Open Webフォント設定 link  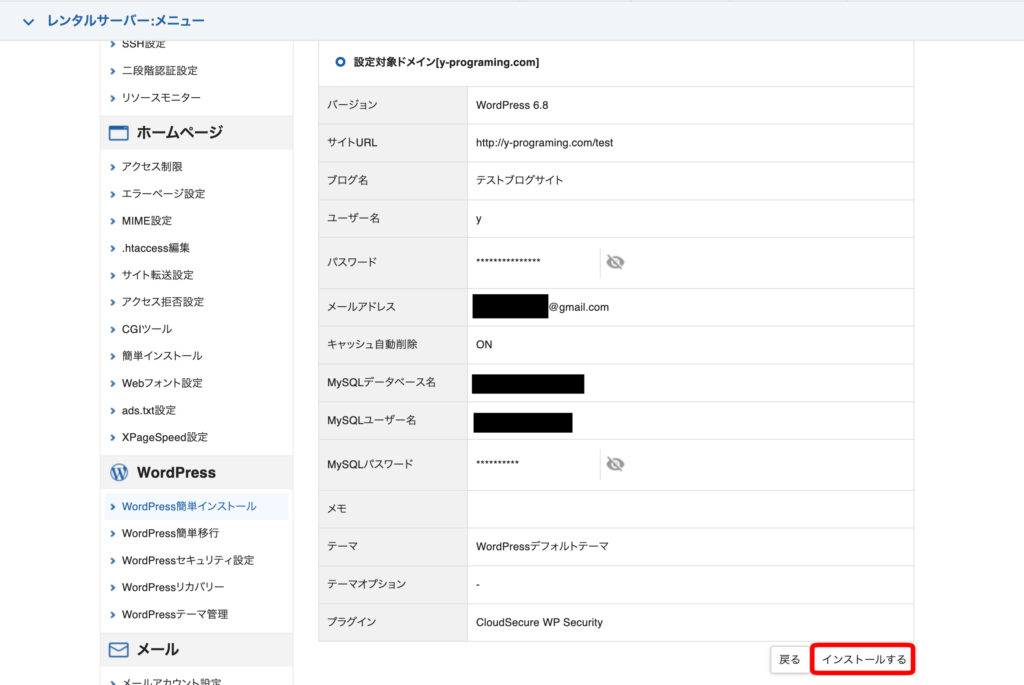162,383
